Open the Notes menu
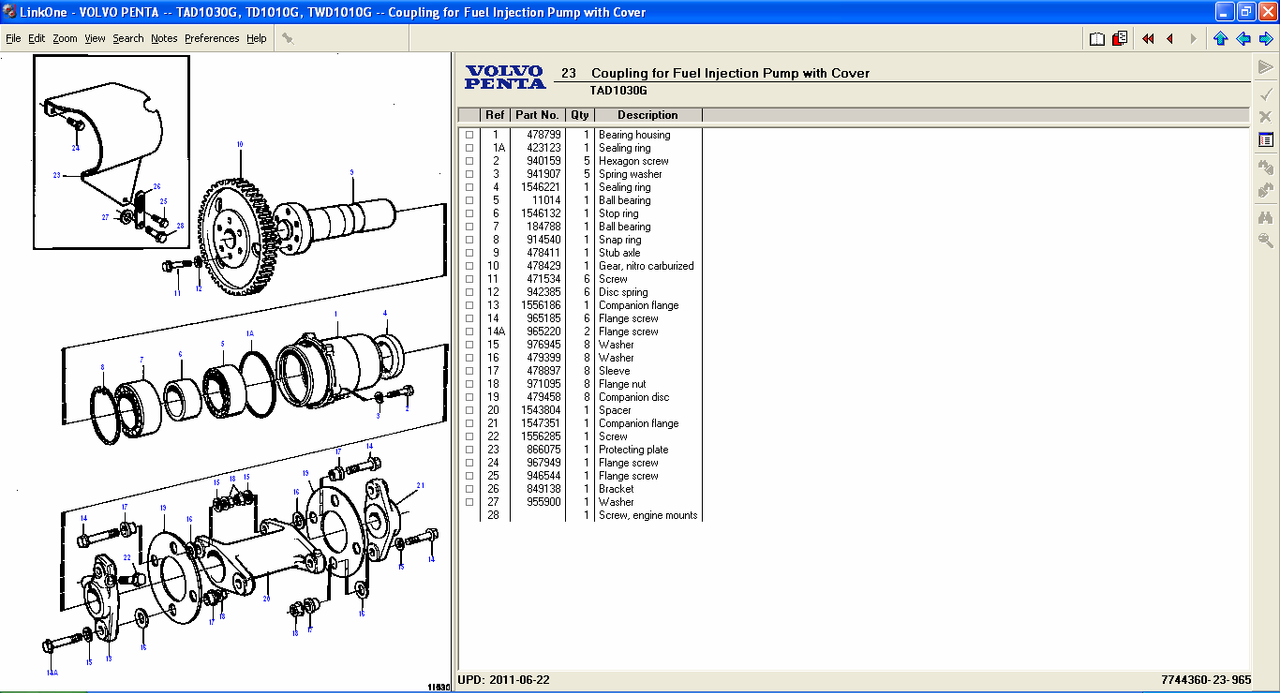This screenshot has height=693, width=1280. pos(164,38)
